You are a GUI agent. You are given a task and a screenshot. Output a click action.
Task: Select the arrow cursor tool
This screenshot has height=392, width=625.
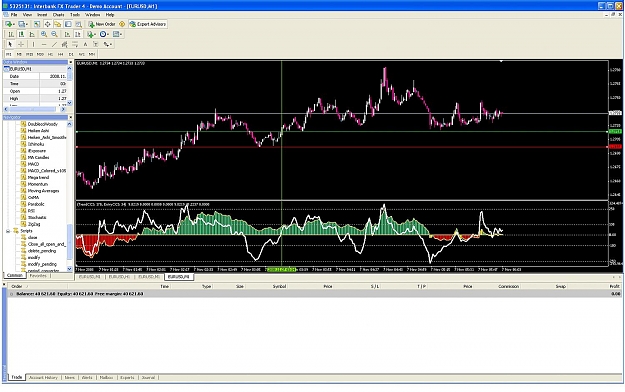pyautogui.click(x=10, y=44)
